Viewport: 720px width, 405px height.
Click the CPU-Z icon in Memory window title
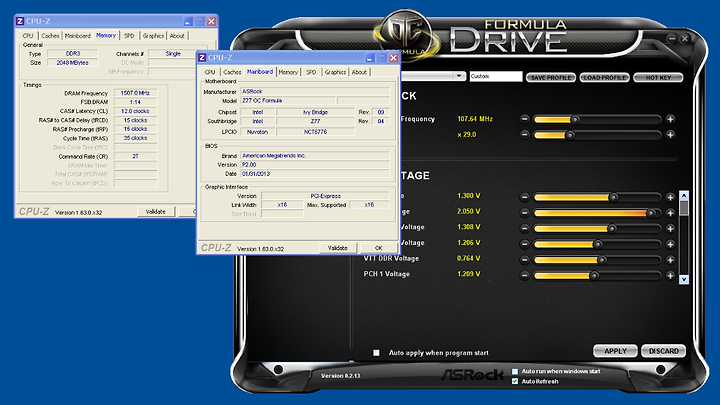[x=20, y=21]
